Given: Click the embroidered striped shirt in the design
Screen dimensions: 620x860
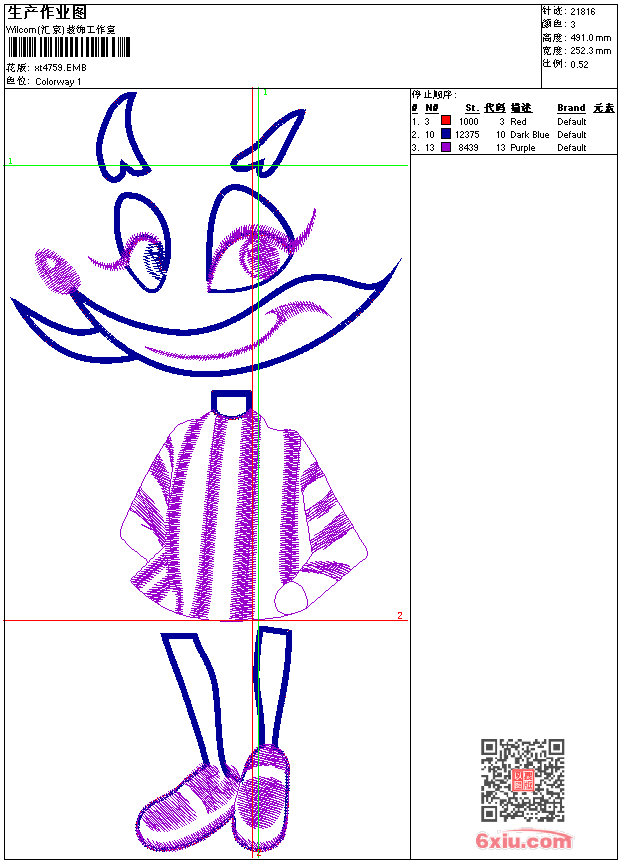Looking at the screenshot, I should click(x=244, y=516).
